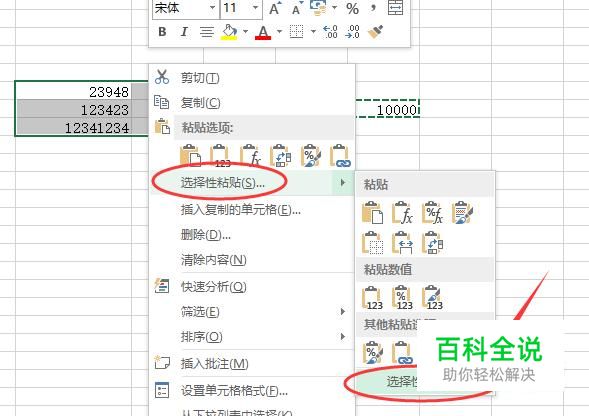Image resolution: width=589 pixels, height=416 pixels.
Task: Click paste link icon under 其他粘贴选项
Action: pyautogui.click(x=402, y=352)
